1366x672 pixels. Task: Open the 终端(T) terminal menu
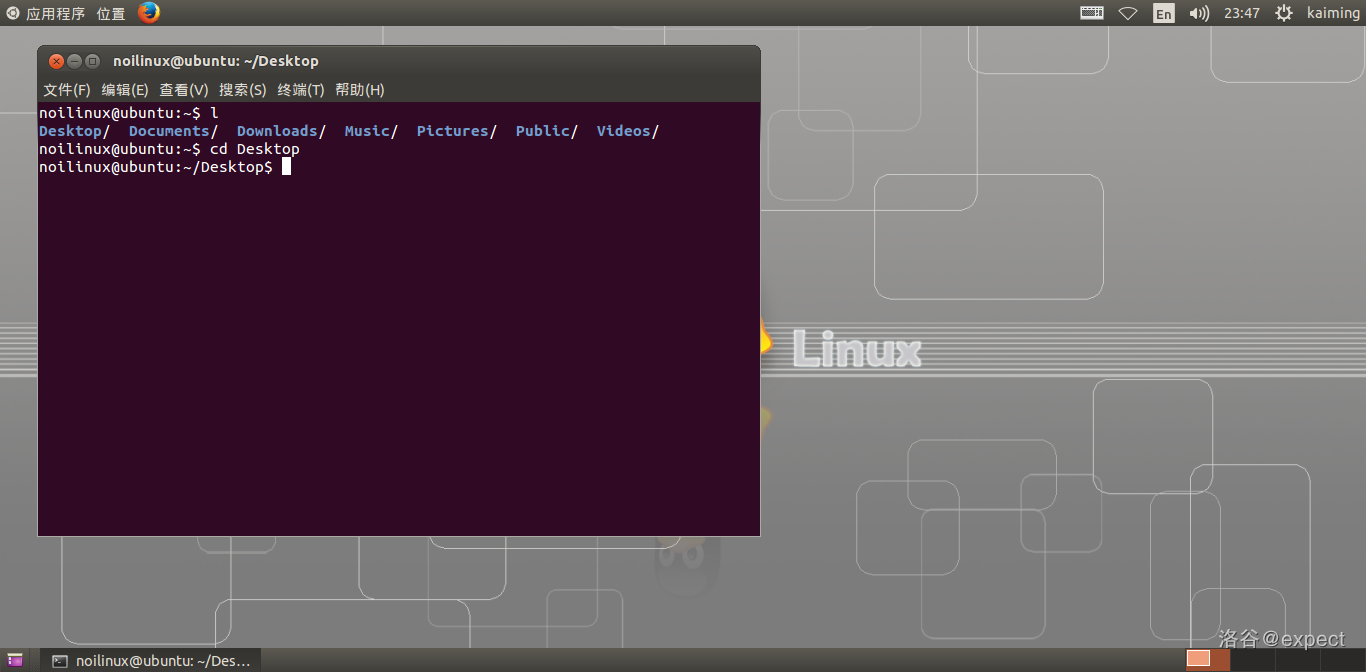click(x=301, y=90)
